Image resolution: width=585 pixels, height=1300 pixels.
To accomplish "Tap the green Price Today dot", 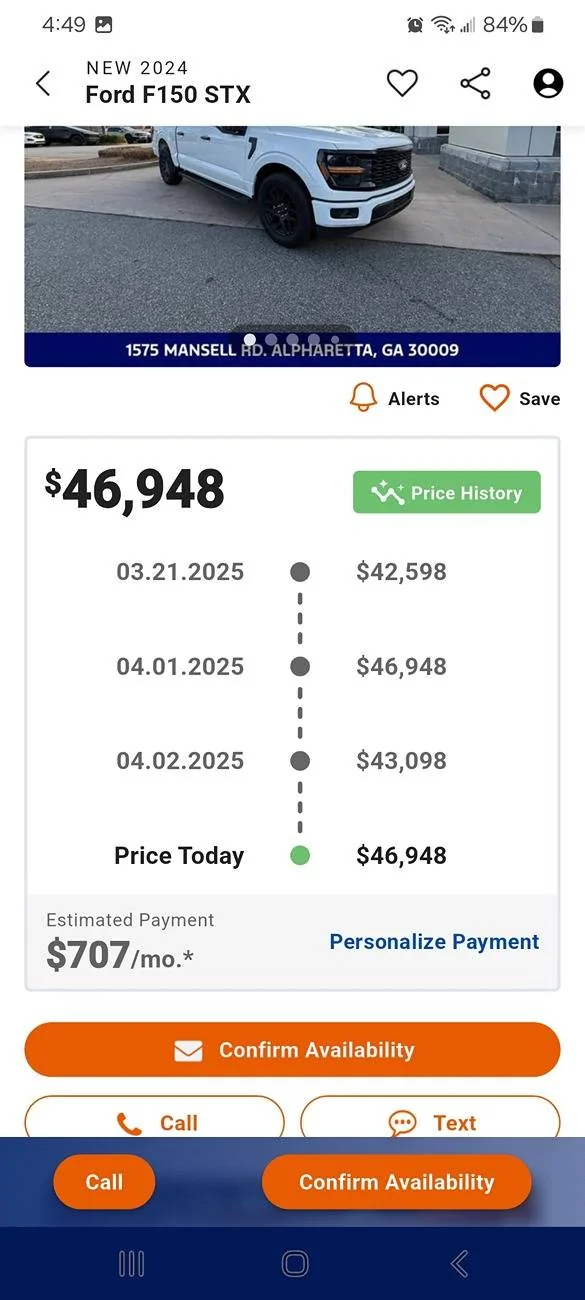I will 299,855.
